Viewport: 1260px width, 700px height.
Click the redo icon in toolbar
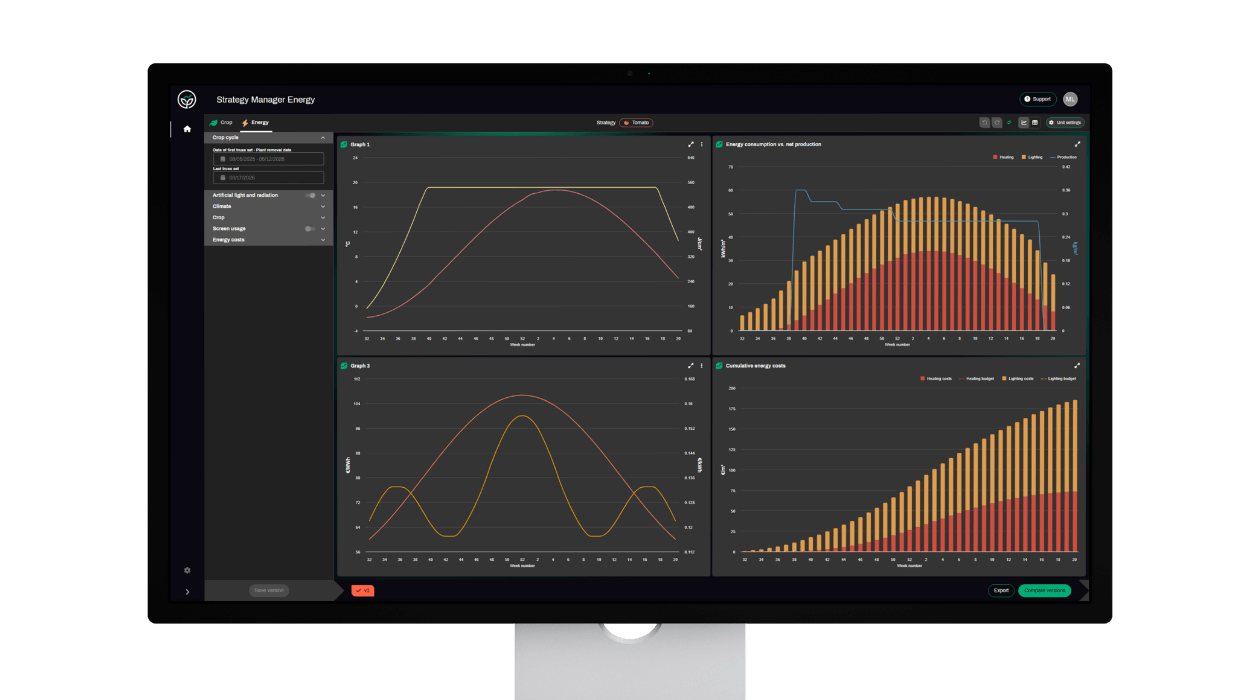tap(996, 123)
